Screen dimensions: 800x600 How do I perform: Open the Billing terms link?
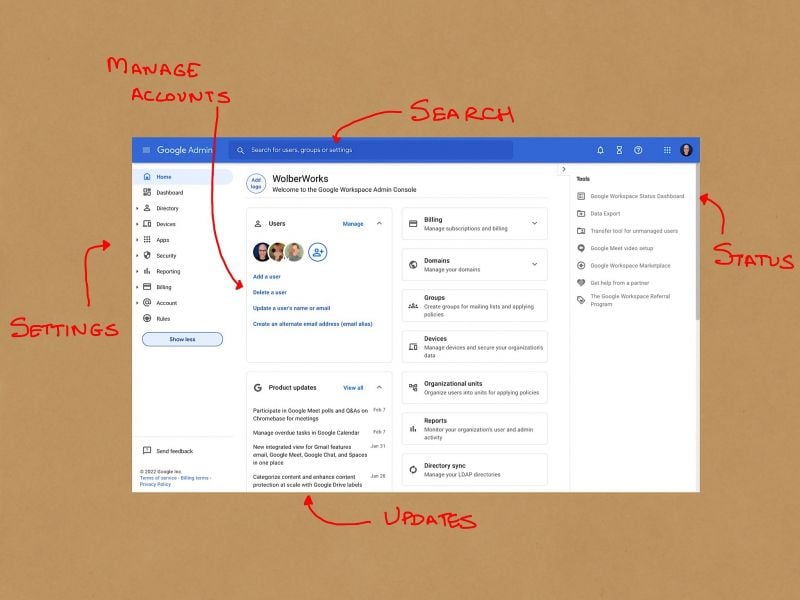point(194,478)
